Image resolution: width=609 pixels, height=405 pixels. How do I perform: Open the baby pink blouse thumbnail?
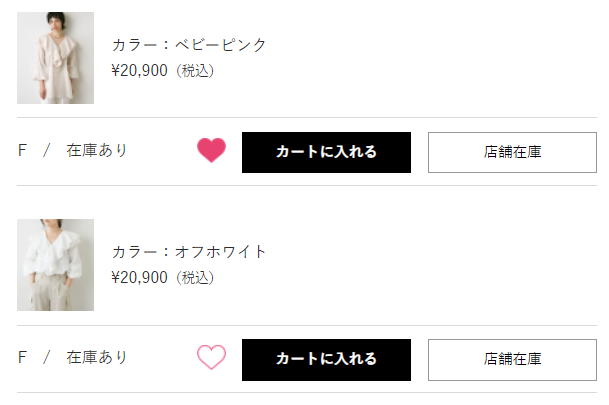pyautogui.click(x=56, y=58)
